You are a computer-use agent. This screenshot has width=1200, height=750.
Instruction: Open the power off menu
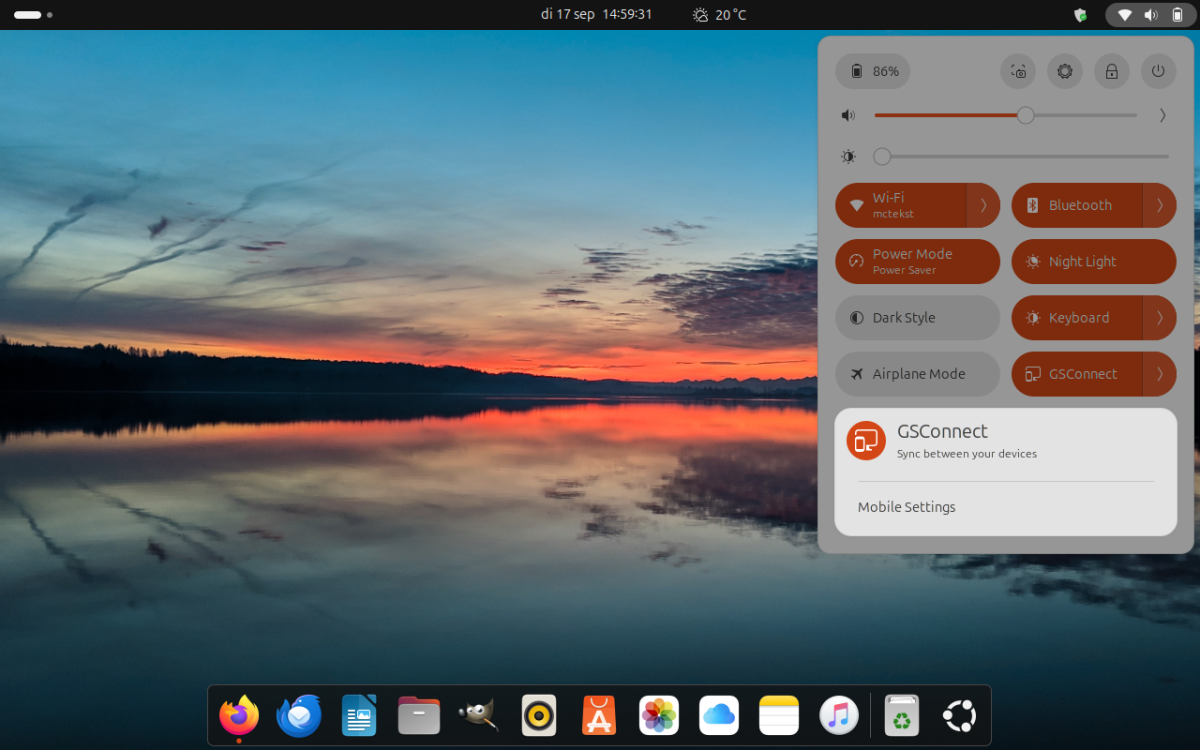pos(1158,71)
